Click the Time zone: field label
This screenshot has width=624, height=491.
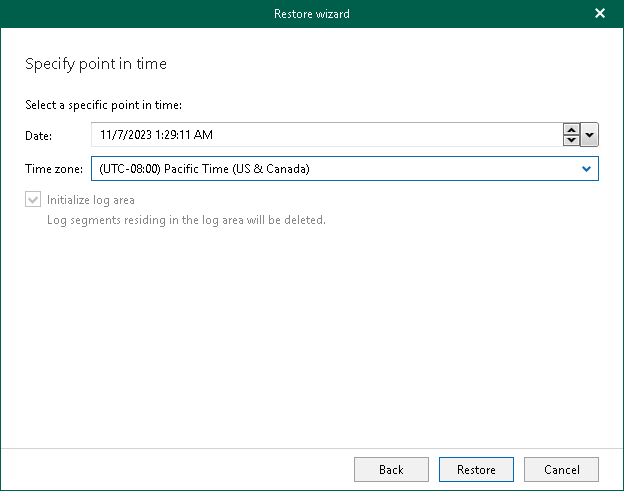click(x=54, y=169)
